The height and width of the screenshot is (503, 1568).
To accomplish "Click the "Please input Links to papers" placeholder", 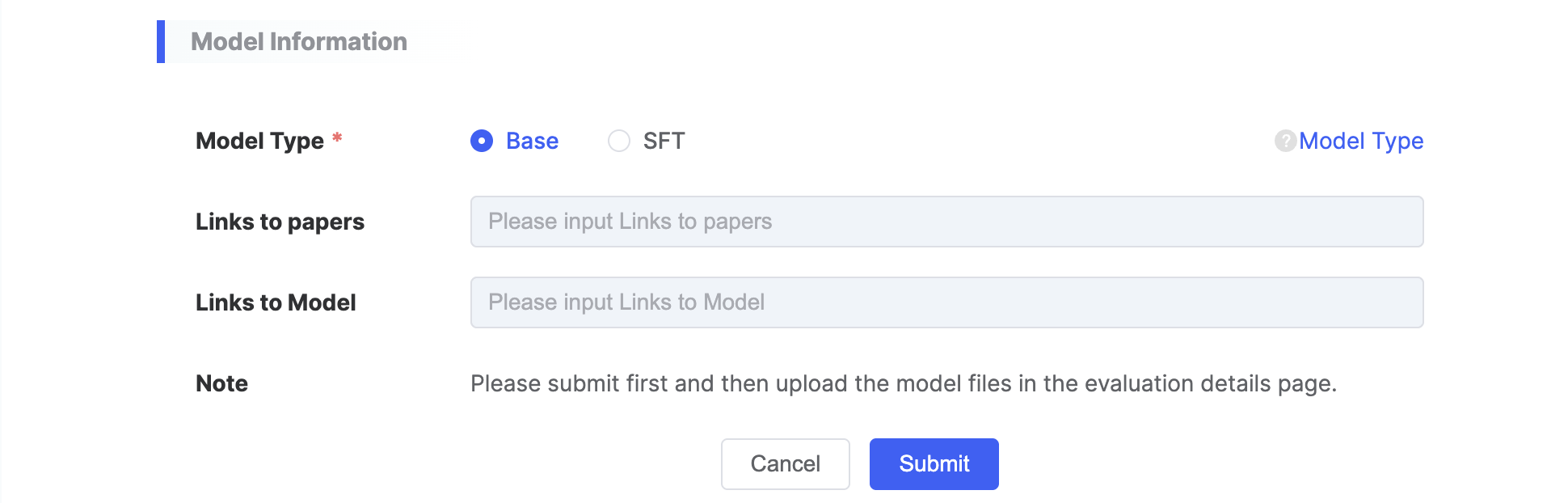I will pos(630,222).
